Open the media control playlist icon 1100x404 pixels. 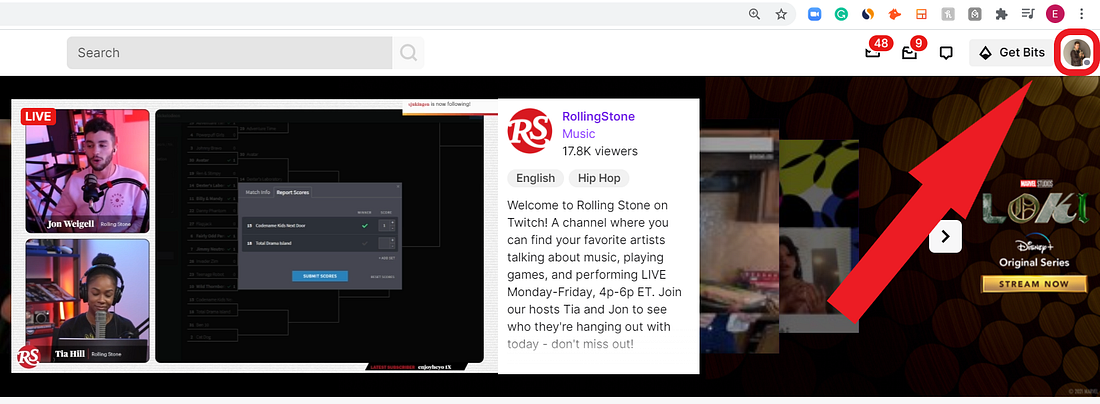1028,14
